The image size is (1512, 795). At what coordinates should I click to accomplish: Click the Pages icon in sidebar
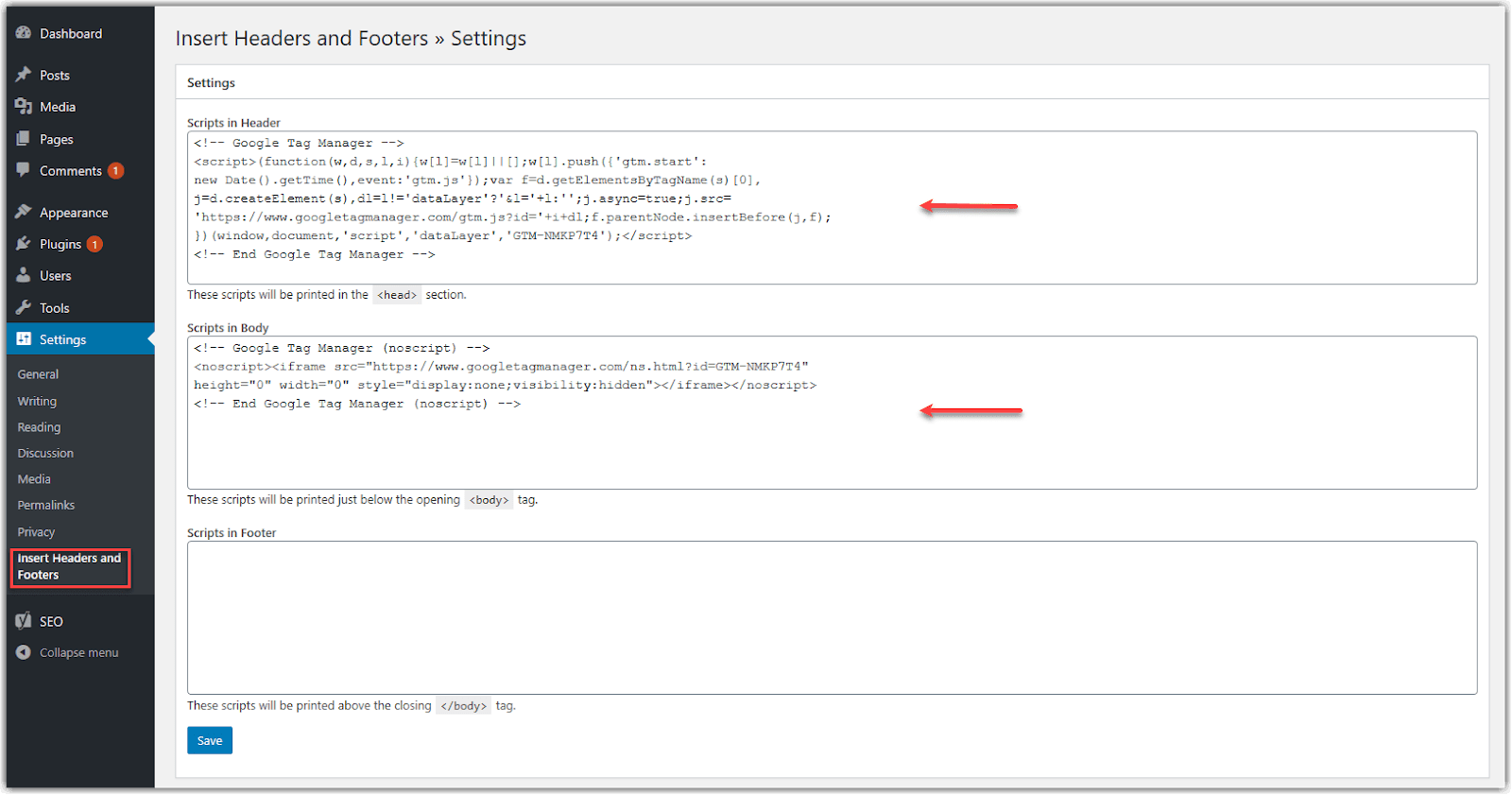[x=24, y=139]
